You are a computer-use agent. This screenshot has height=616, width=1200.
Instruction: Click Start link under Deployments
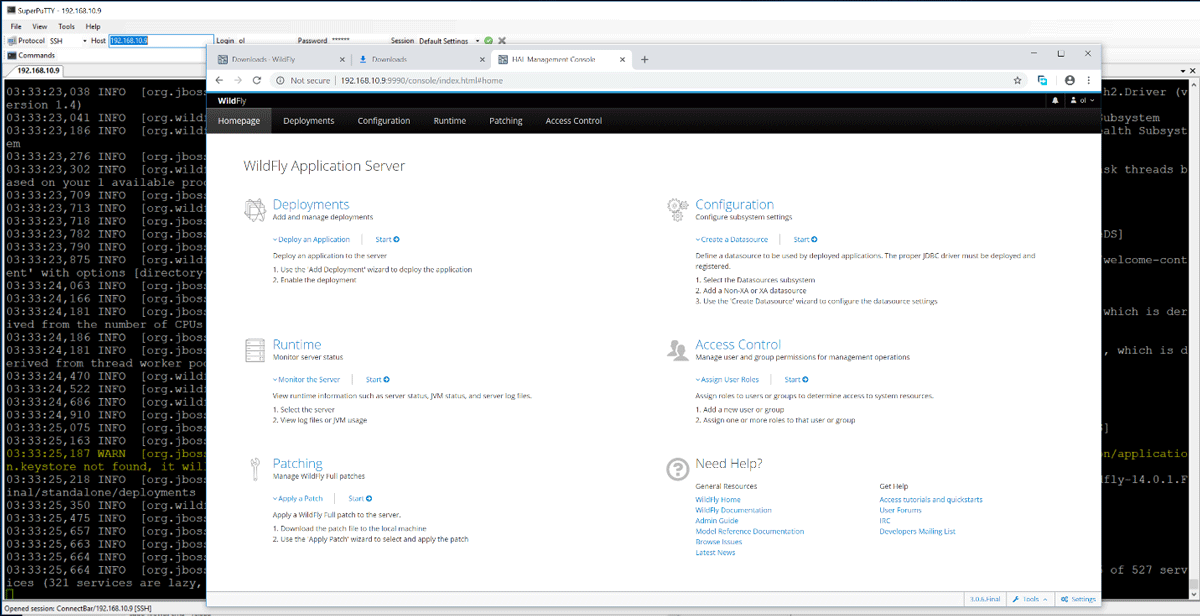(x=387, y=240)
